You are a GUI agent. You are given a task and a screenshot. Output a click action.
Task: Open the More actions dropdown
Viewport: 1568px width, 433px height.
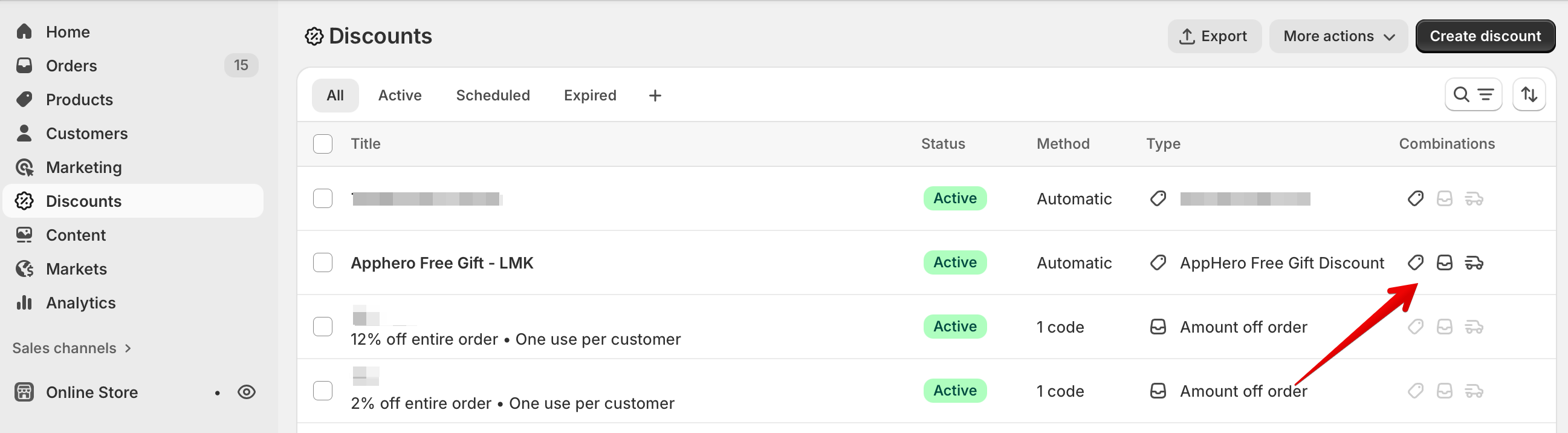(x=1338, y=36)
